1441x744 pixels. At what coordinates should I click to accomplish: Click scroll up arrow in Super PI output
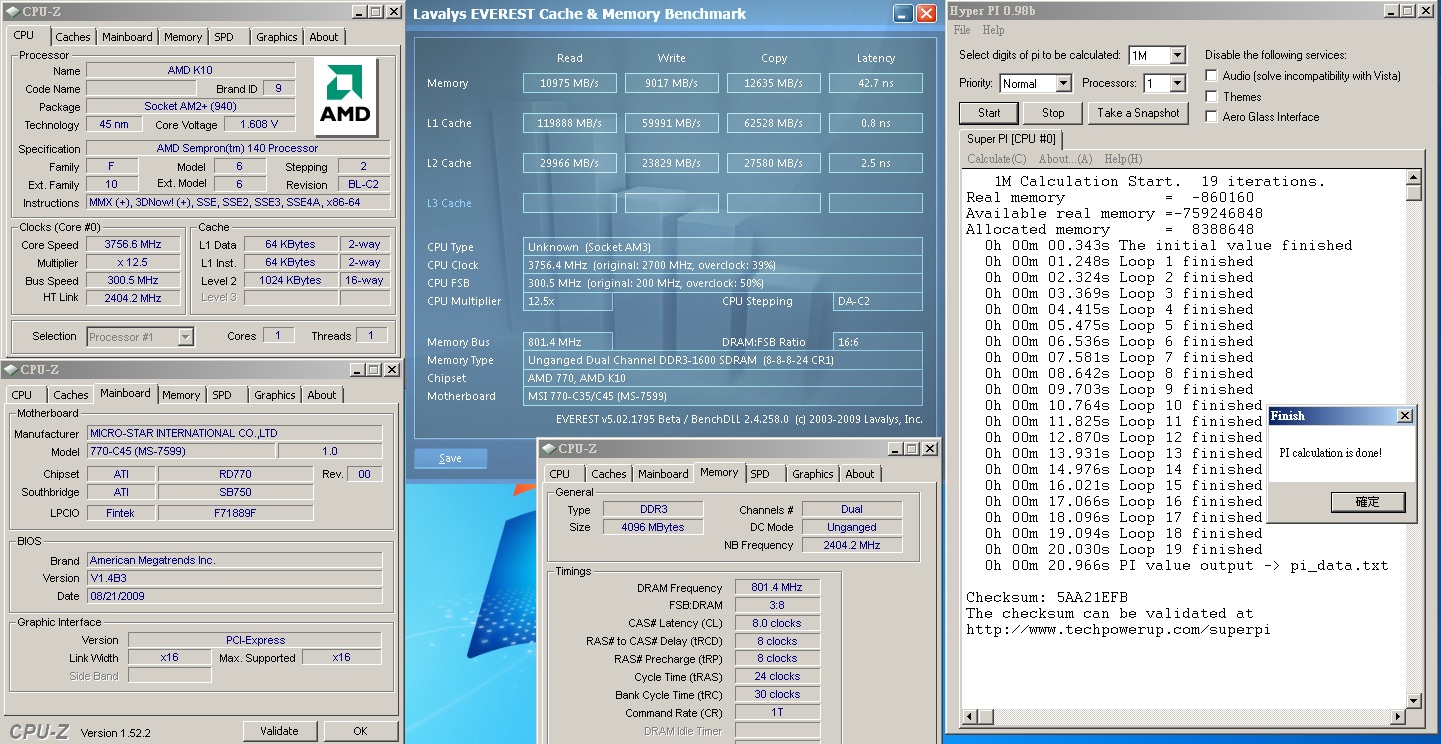1414,177
